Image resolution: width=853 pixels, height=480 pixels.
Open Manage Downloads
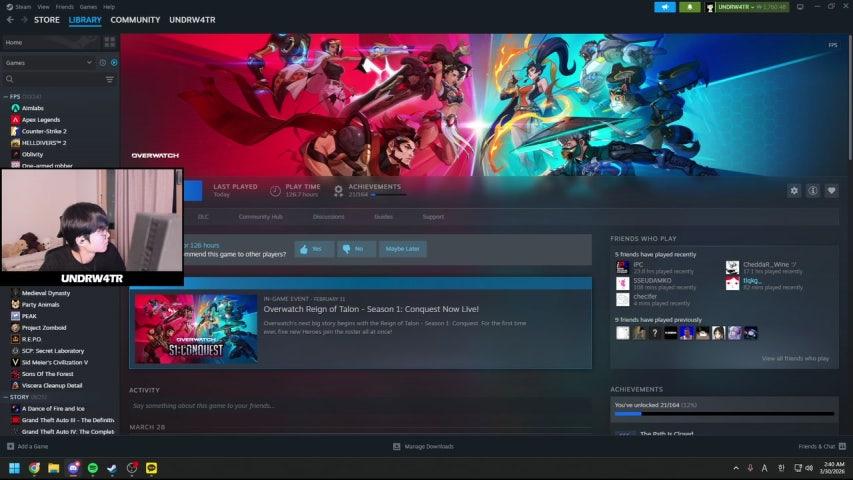pyautogui.click(x=423, y=446)
